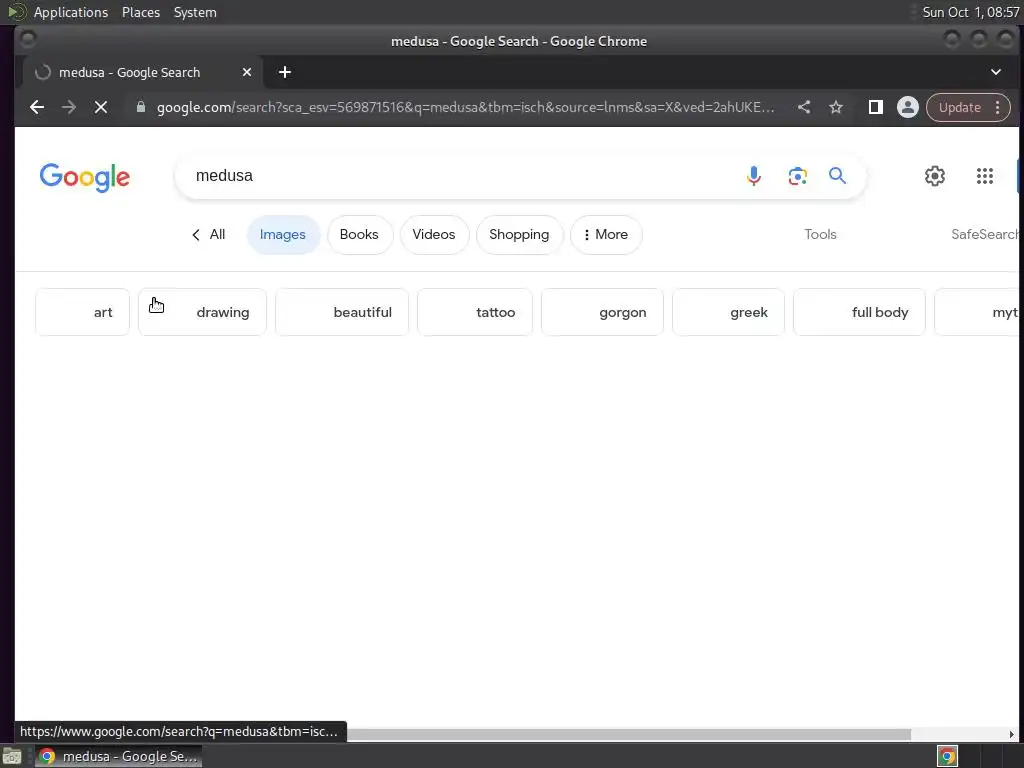The image size is (1024, 768).
Task: Click the magnifying glass search button
Action: pyautogui.click(x=837, y=176)
